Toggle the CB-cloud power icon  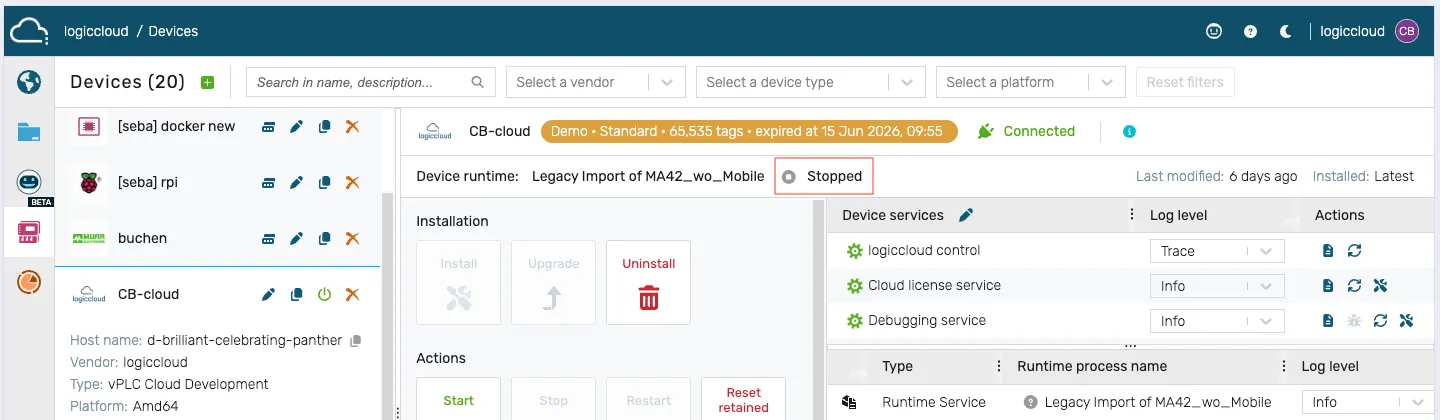pyautogui.click(x=324, y=295)
